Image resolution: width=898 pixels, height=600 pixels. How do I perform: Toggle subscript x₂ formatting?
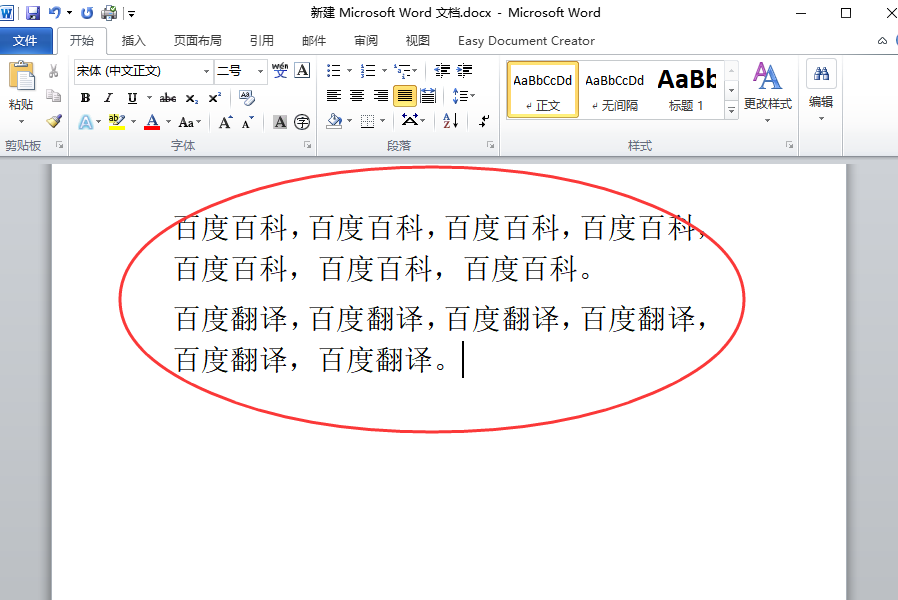[192, 98]
